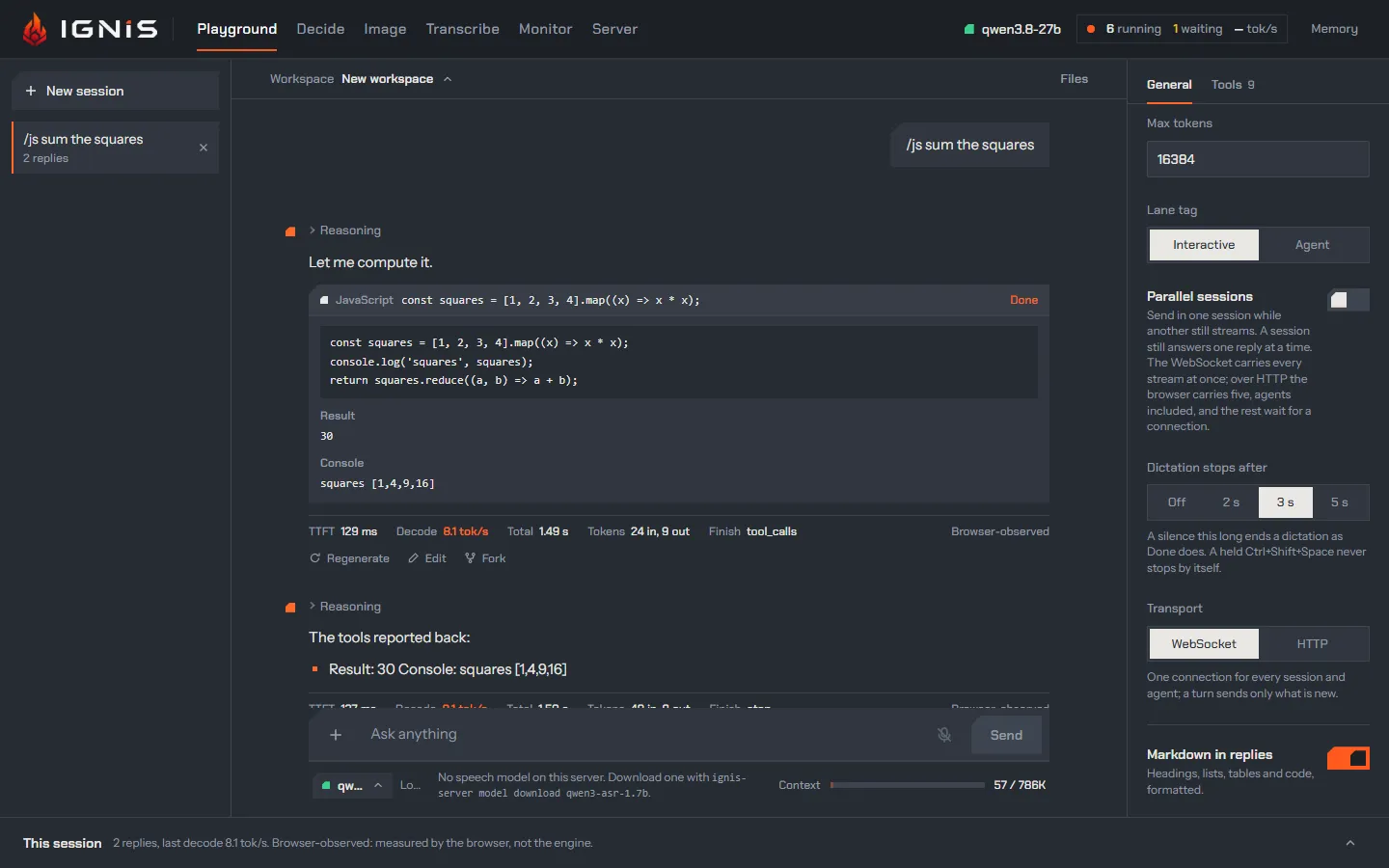This screenshot has height=868, width=1389.
Task: Click the plus icon in the Ask anything bar
Action: pyautogui.click(x=336, y=735)
